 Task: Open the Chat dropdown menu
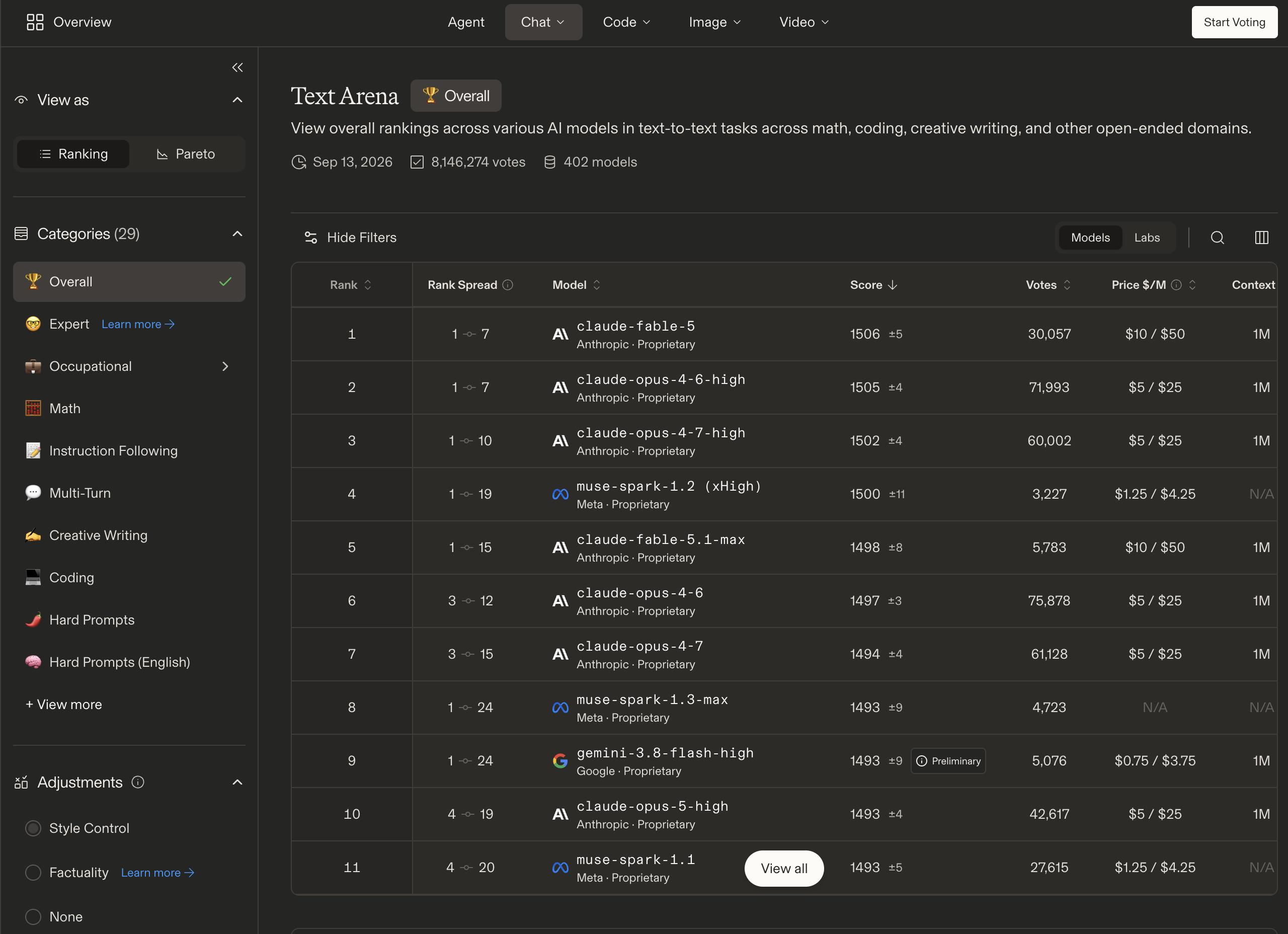(x=543, y=22)
